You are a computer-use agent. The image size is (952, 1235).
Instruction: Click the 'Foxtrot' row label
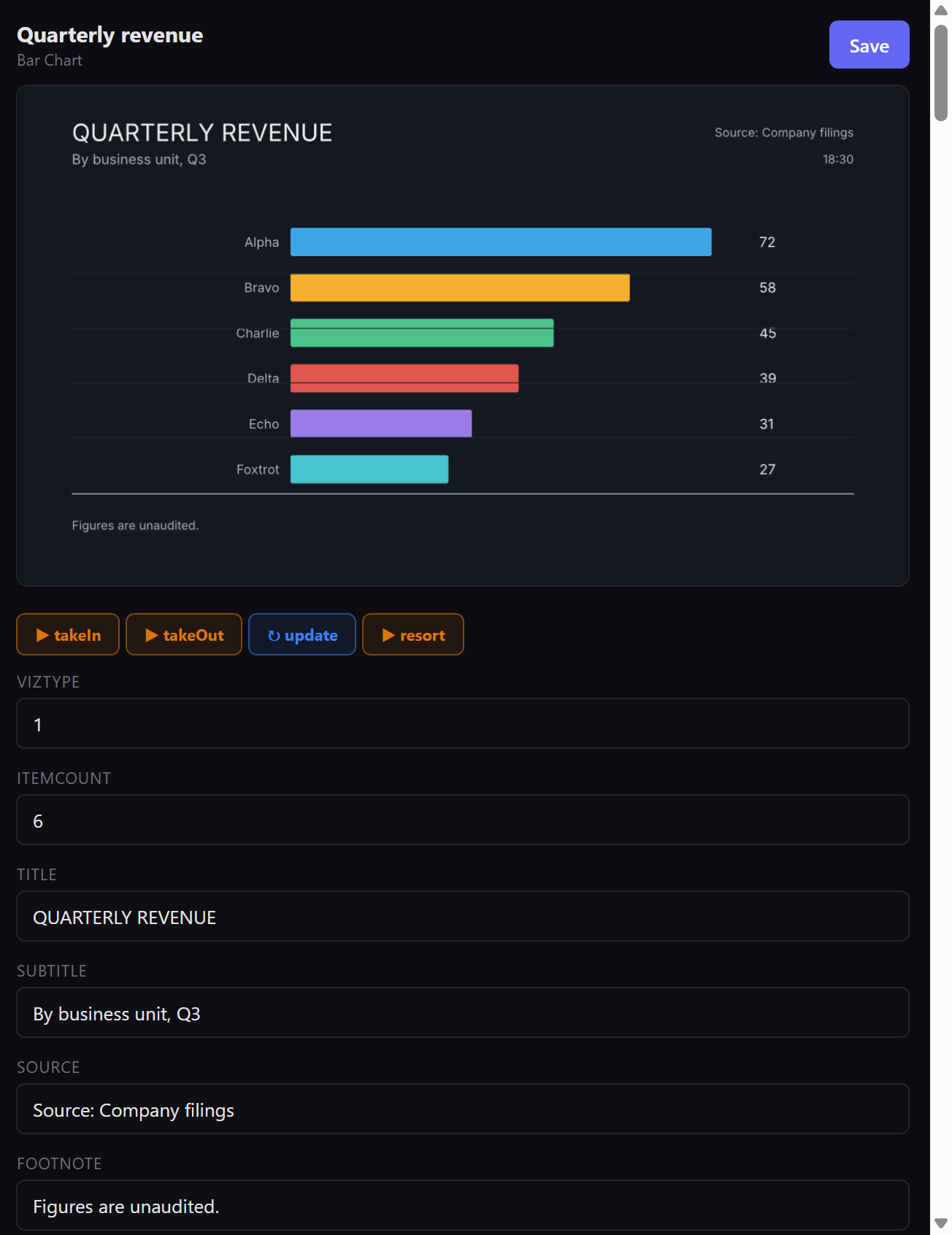[x=258, y=469]
